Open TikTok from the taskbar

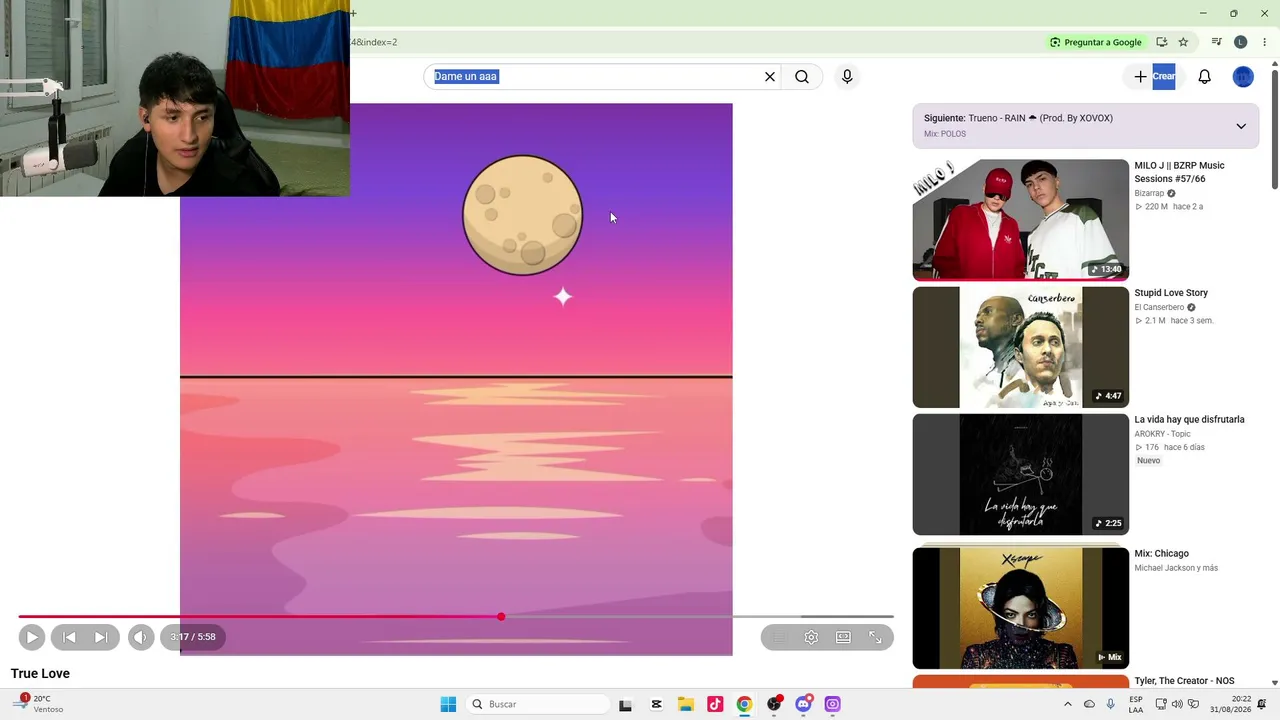(x=715, y=704)
